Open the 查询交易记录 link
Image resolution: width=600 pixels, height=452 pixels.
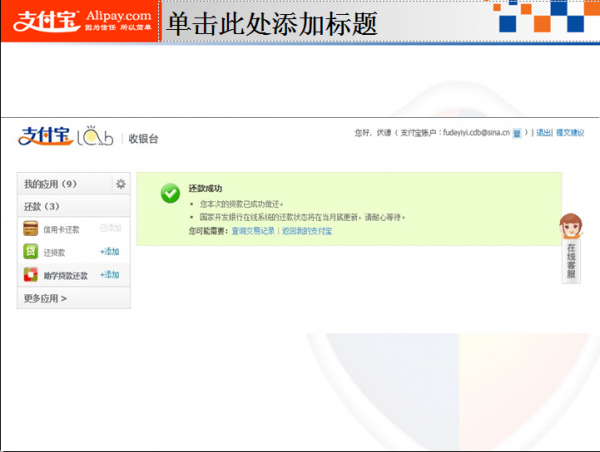tap(253, 231)
